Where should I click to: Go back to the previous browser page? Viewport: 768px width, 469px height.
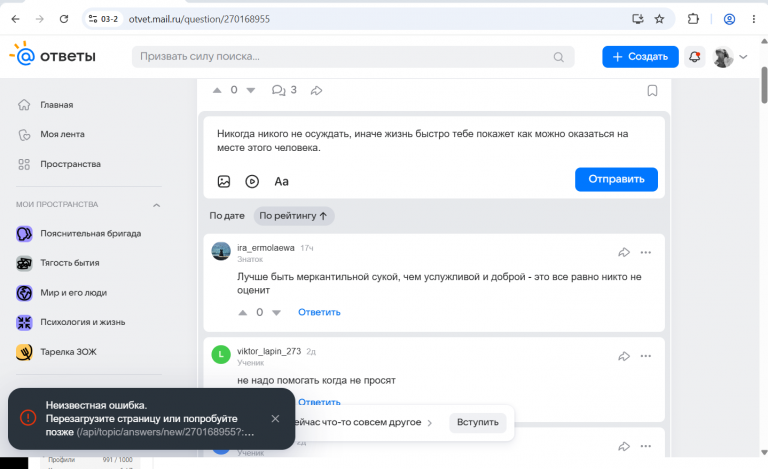[x=16, y=19]
